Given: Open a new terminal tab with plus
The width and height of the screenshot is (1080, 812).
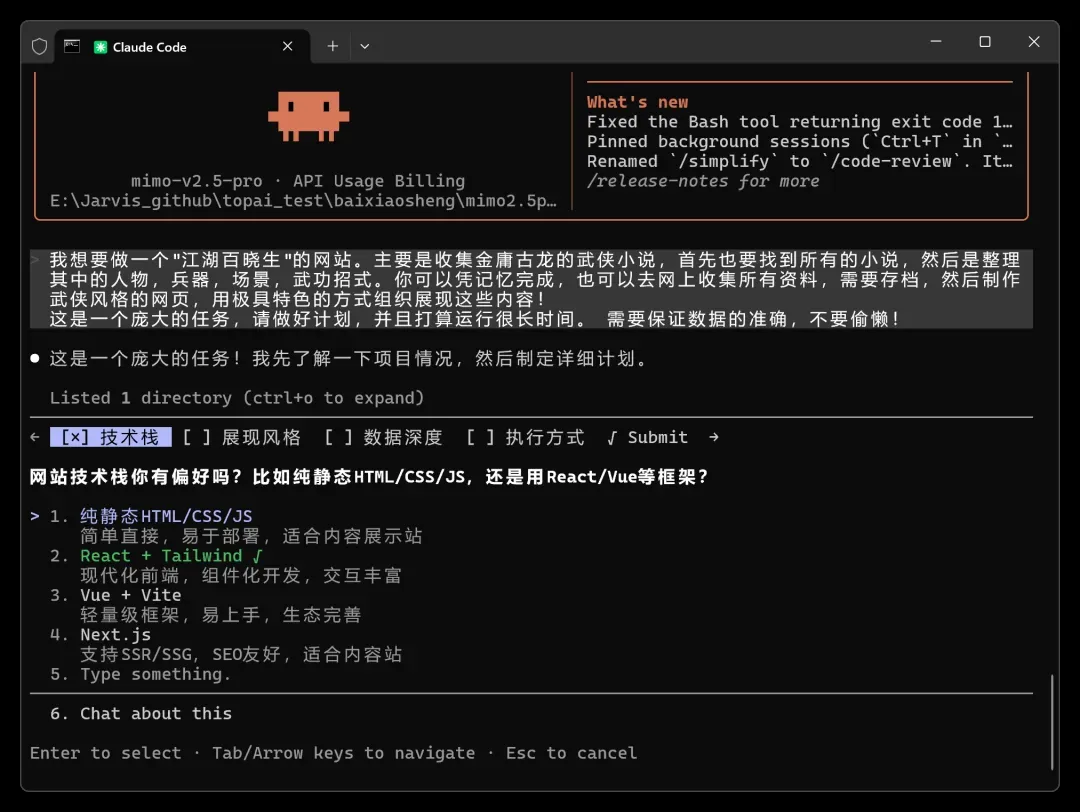Looking at the screenshot, I should [333, 46].
